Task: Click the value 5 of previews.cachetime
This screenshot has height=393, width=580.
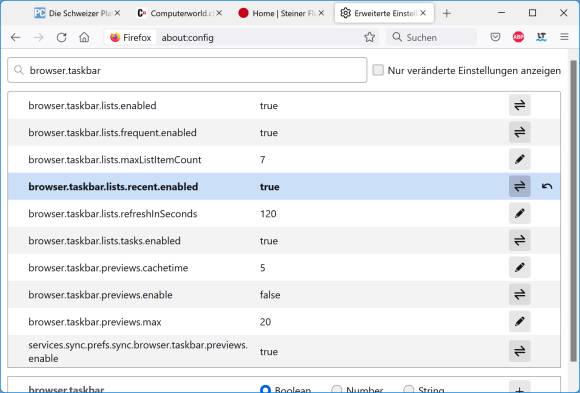Action: pos(263,268)
